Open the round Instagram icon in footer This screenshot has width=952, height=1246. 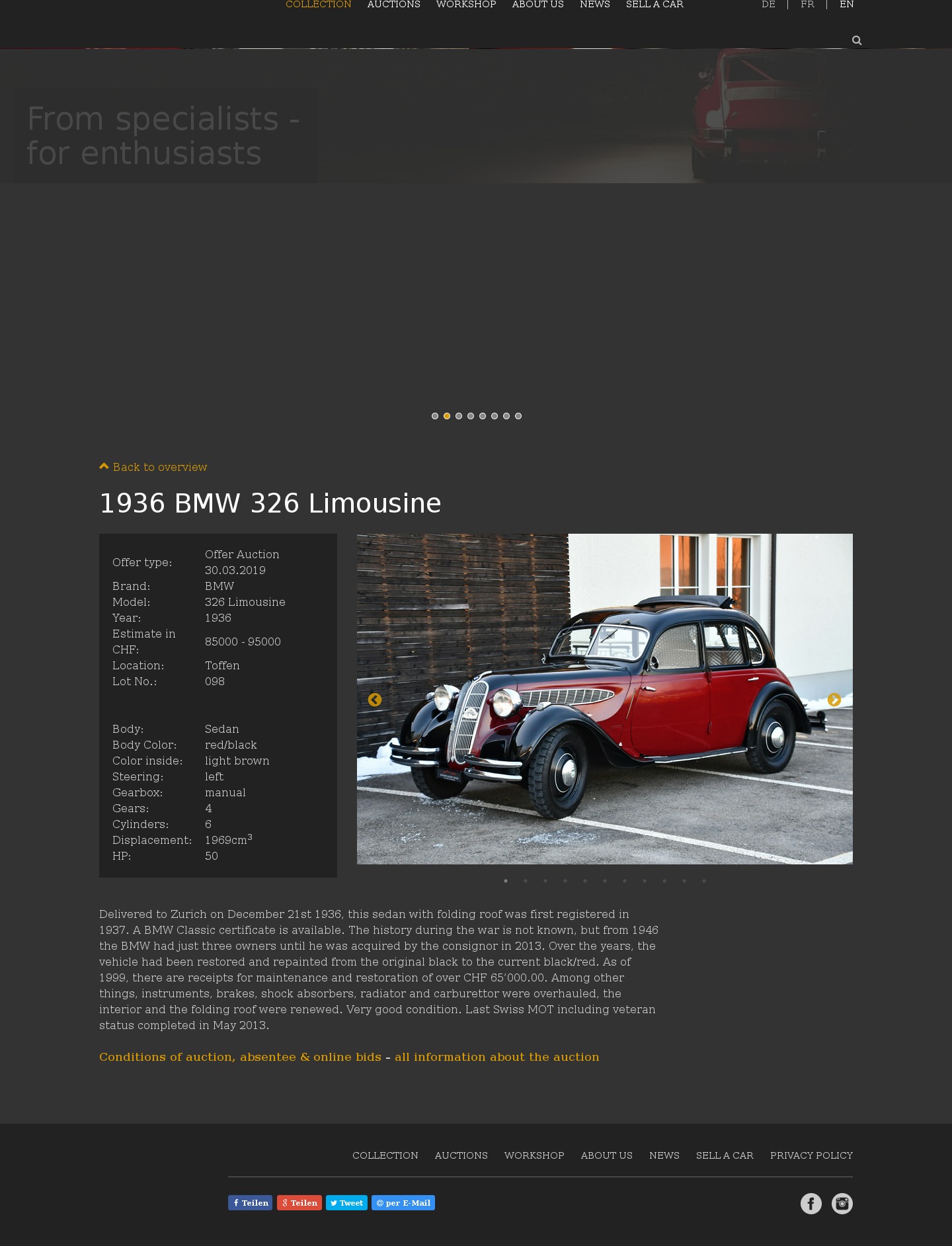[x=842, y=1204]
